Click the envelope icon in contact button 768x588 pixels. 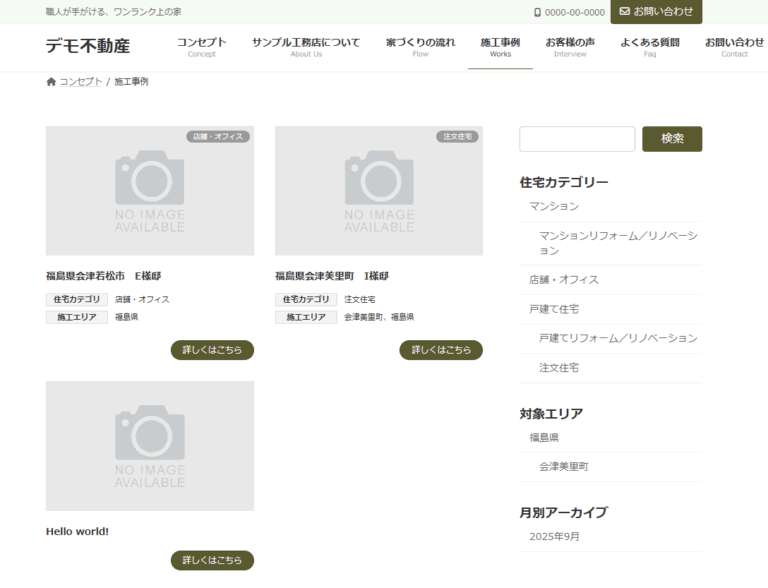[625, 11]
